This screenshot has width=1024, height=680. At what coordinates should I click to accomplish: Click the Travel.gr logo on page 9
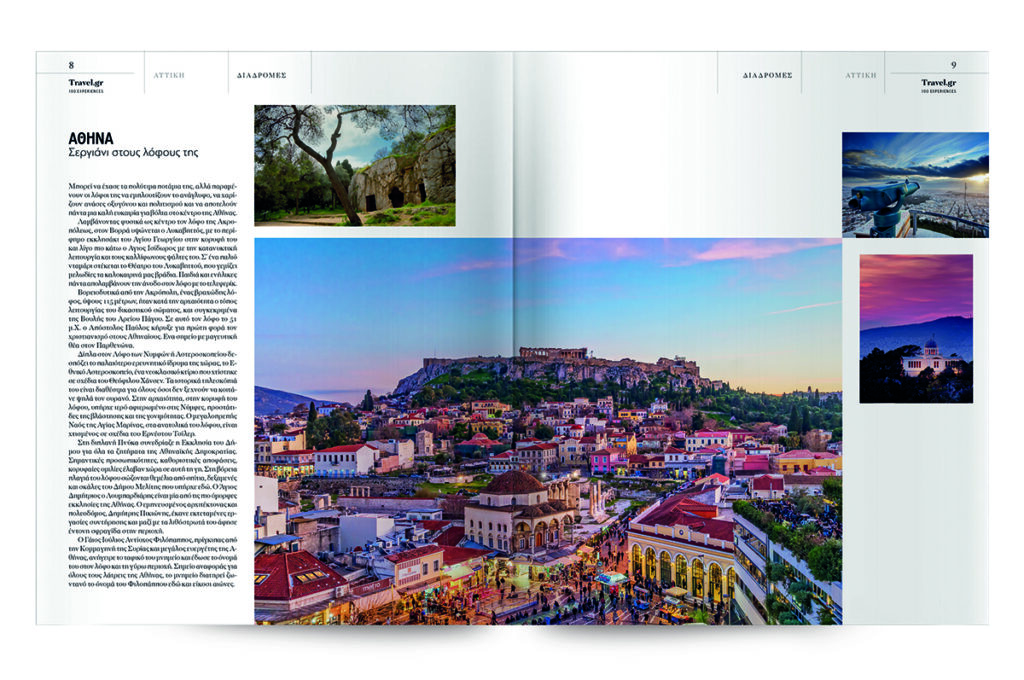pyautogui.click(x=938, y=83)
